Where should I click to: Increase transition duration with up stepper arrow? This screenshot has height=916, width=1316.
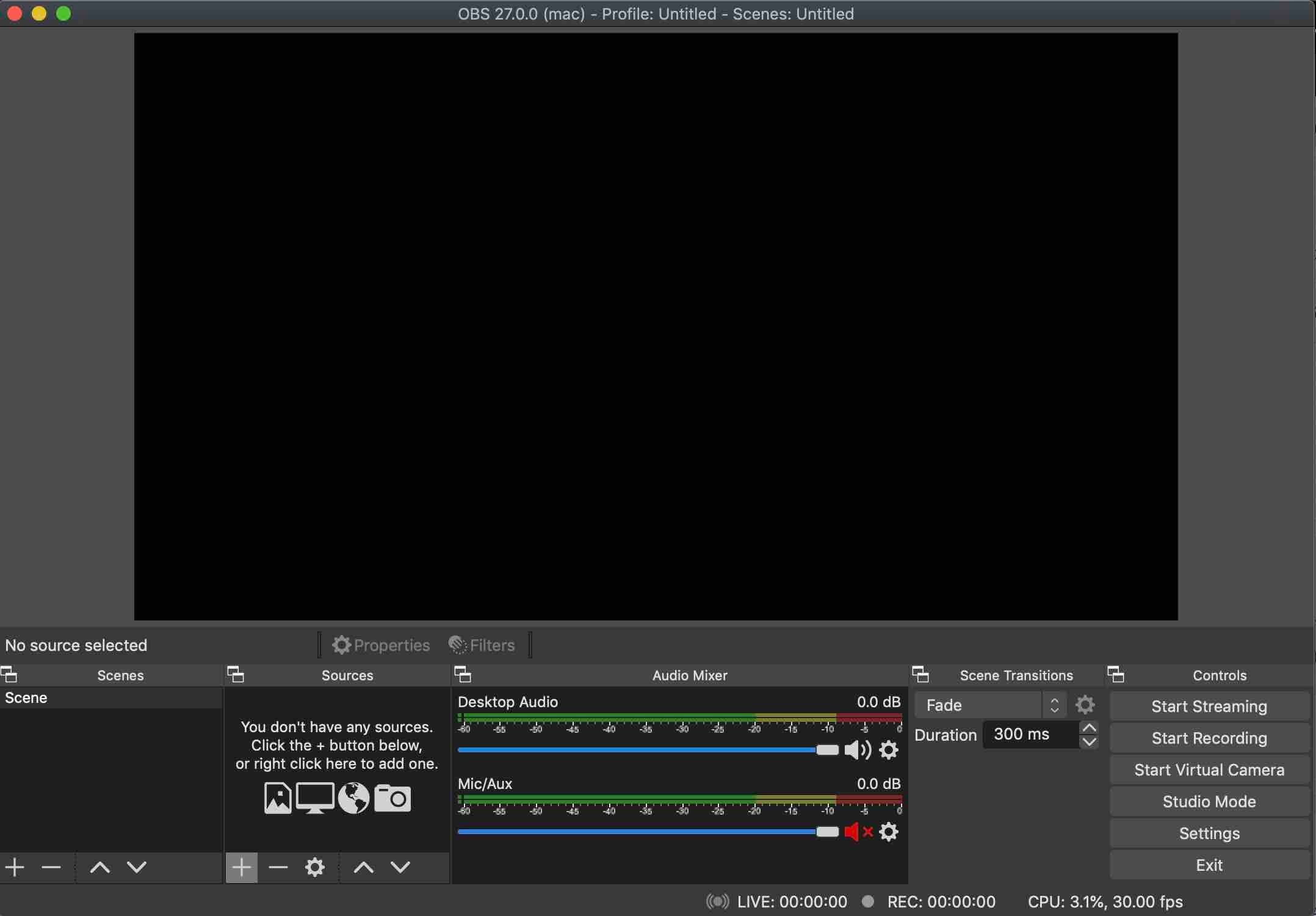pyautogui.click(x=1090, y=727)
